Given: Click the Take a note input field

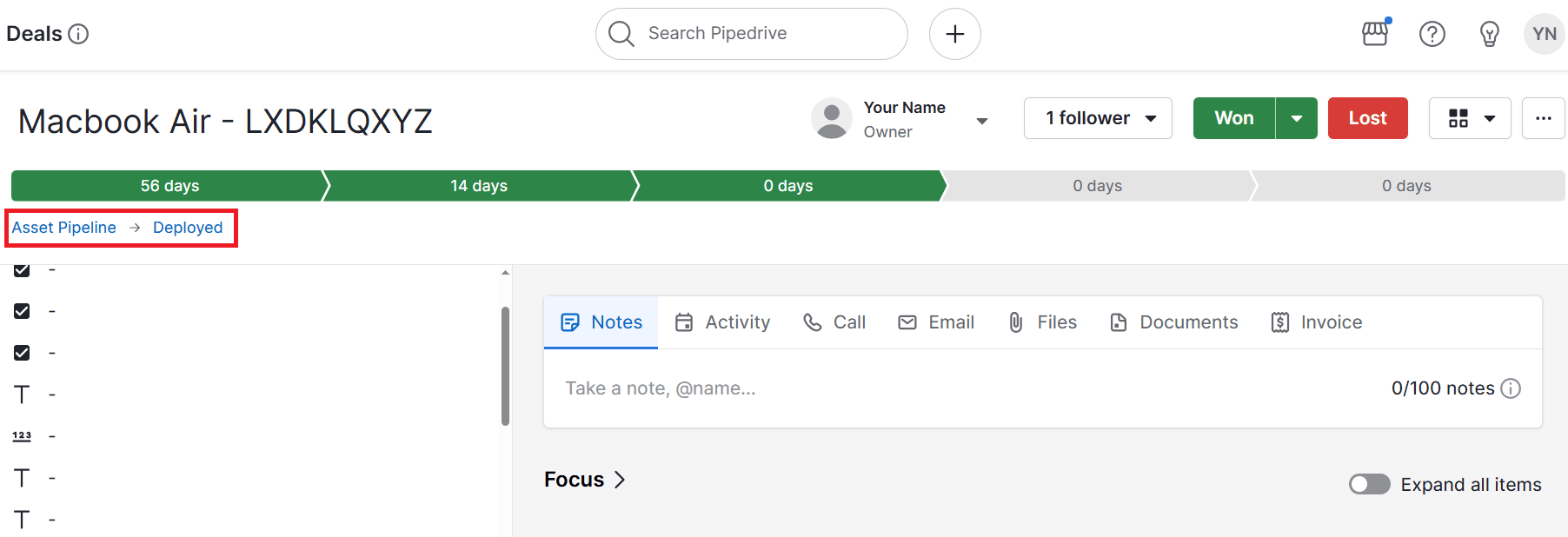Looking at the screenshot, I should point(661,388).
